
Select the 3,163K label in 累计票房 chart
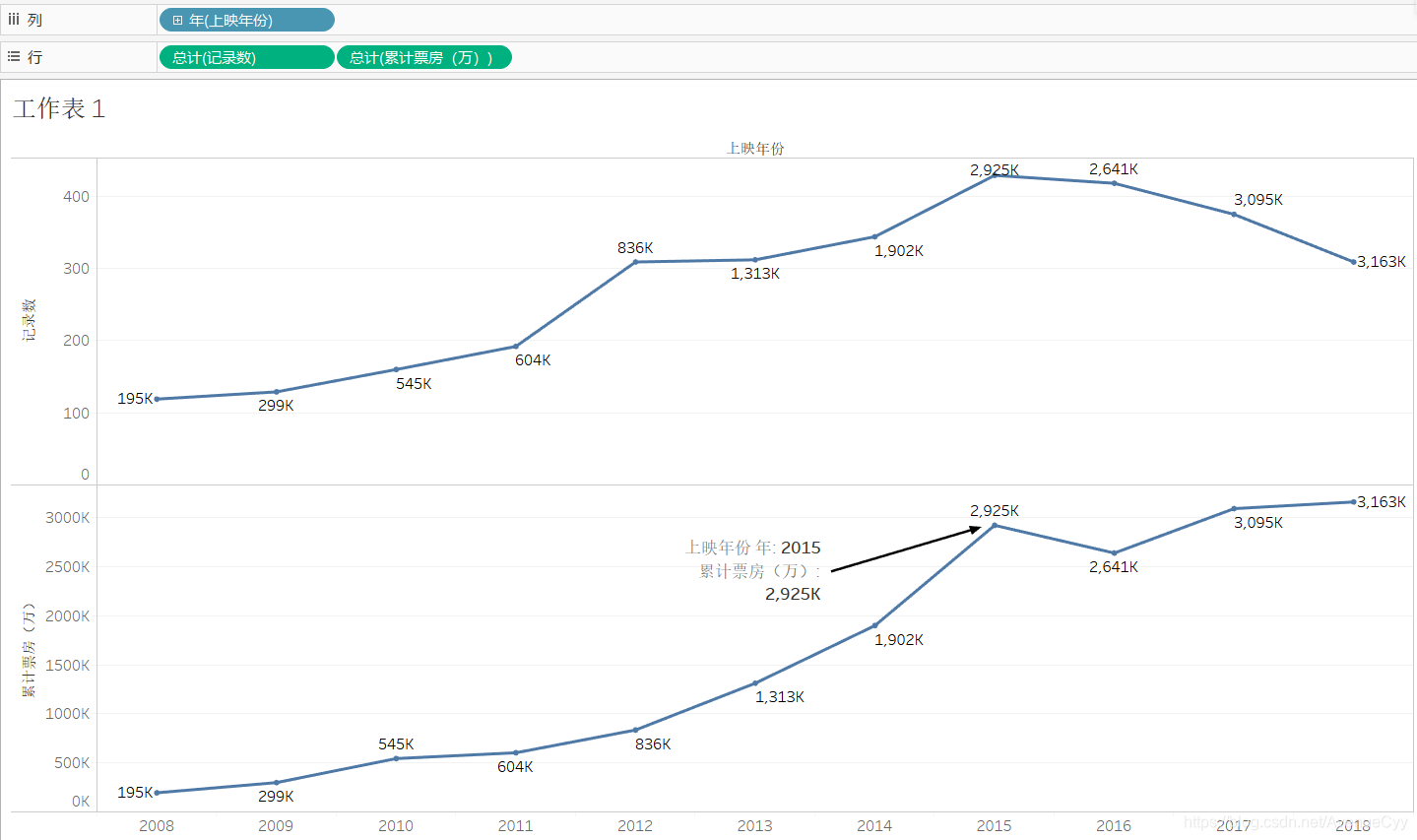[1382, 502]
